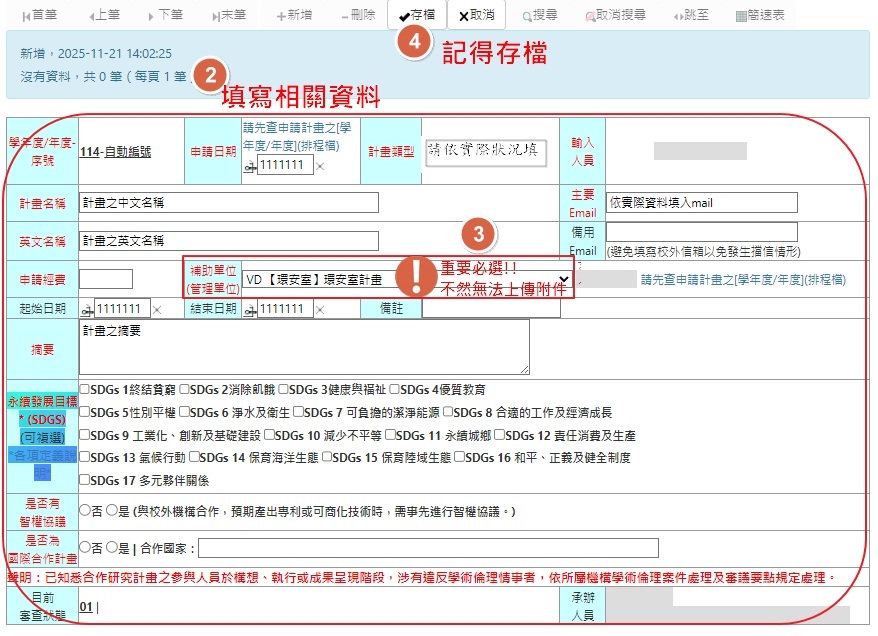
Task: Enable SDGs 17 多元夥伴關係 checkbox
Action: click(x=85, y=480)
